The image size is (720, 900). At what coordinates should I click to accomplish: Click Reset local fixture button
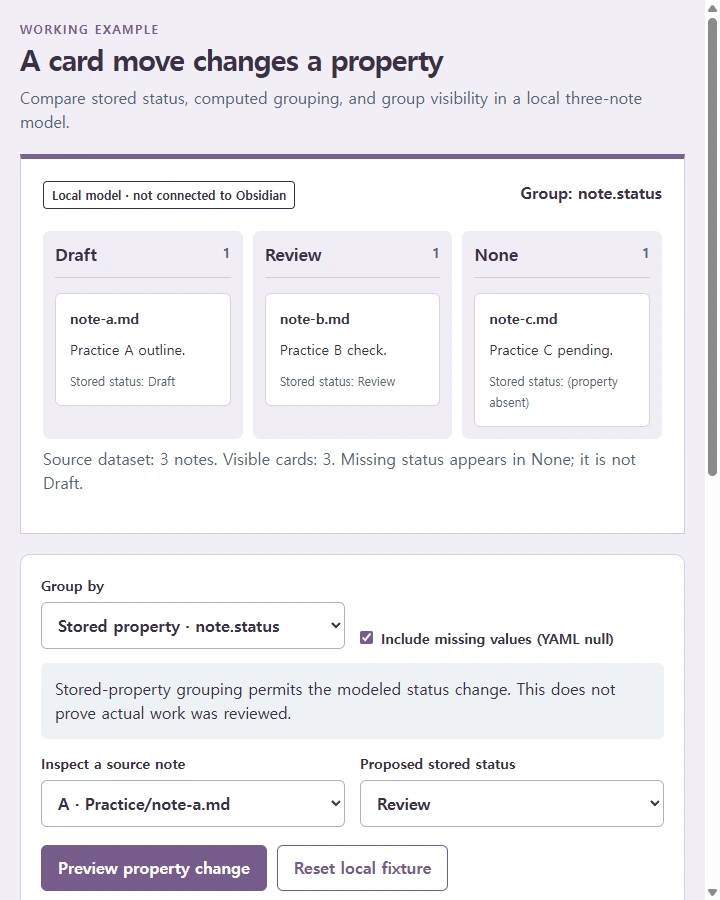tap(362, 868)
